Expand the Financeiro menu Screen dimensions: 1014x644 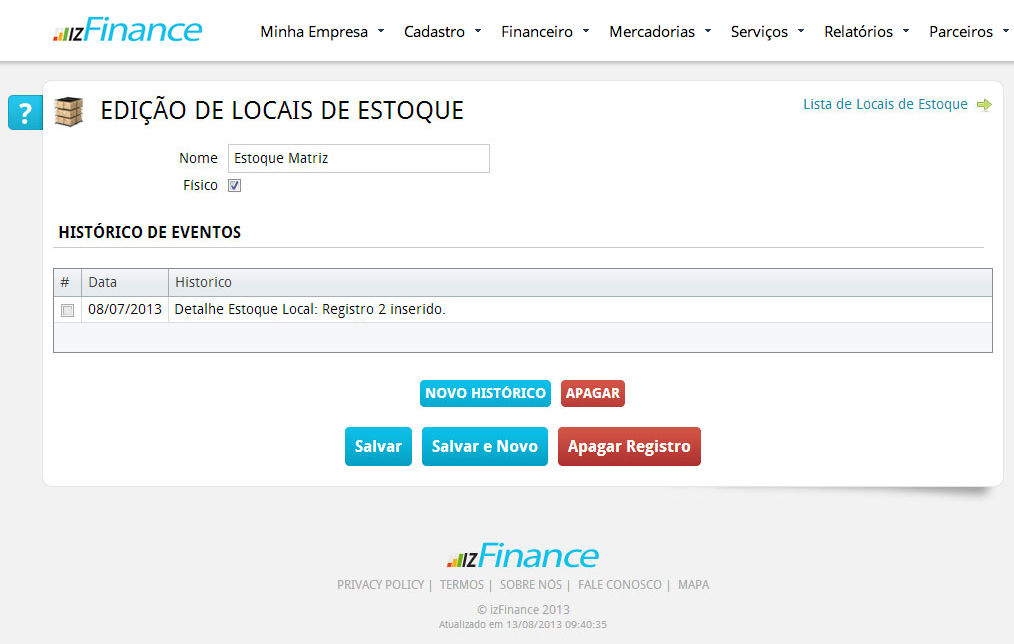545,32
